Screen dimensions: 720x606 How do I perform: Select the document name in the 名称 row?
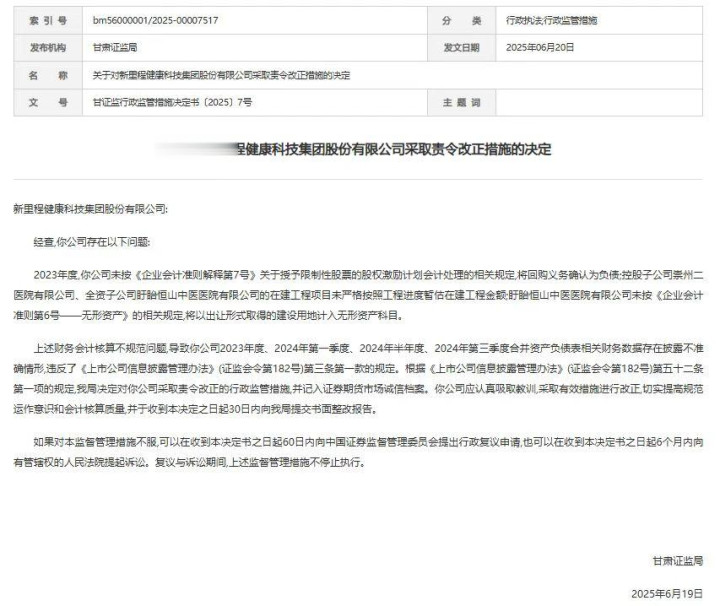coord(221,75)
